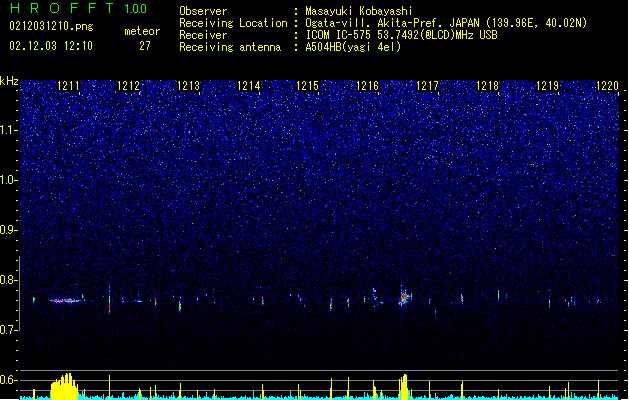
Task: Click the 1211 time marker
Action: point(68,86)
